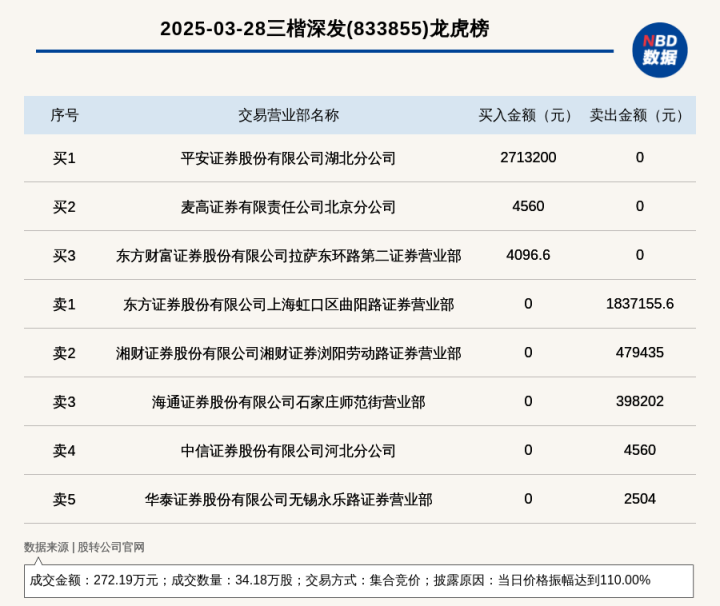
Task: Click the sell amount 1837155.6
Action: coord(640,303)
